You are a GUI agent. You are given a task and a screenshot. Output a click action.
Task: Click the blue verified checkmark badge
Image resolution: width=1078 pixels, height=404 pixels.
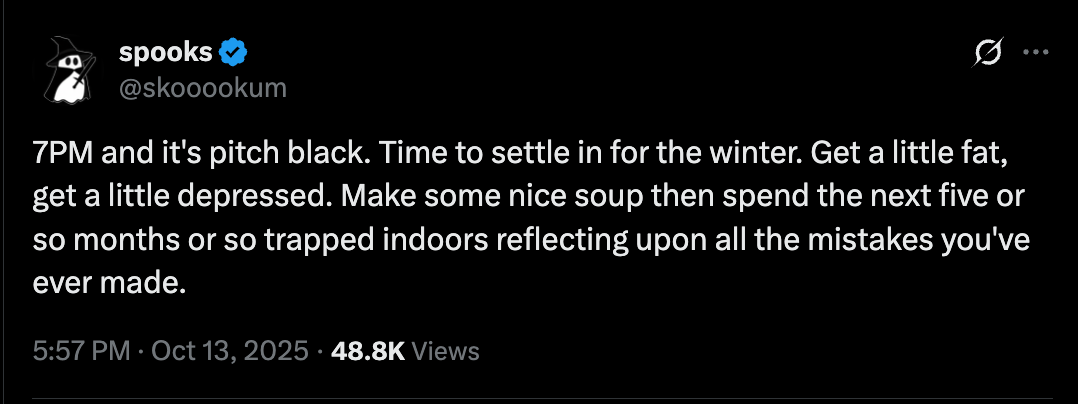click(233, 52)
